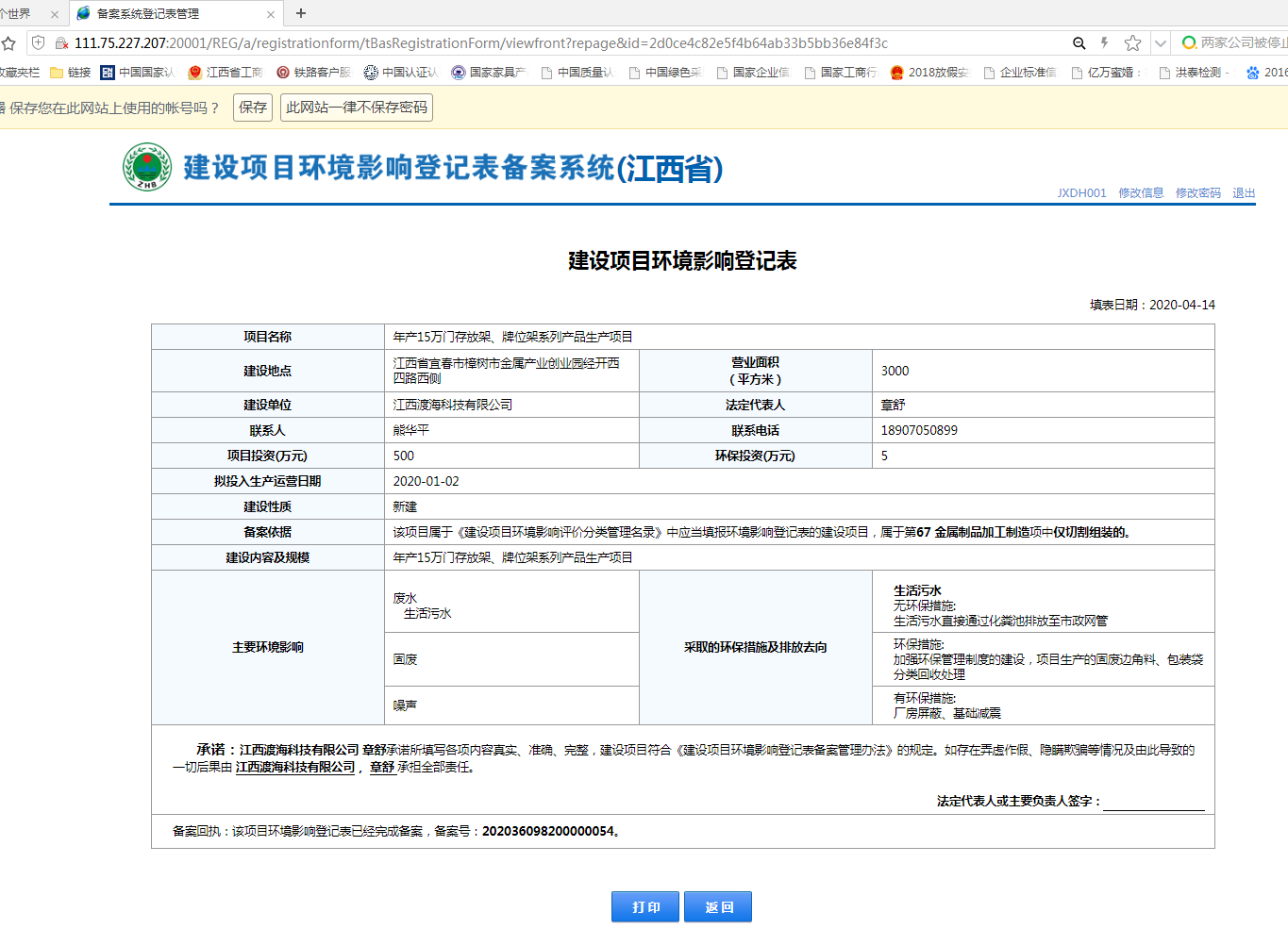The height and width of the screenshot is (929, 1288).
Task: Open the 中国认证认 bookmark
Action: click(x=401, y=72)
